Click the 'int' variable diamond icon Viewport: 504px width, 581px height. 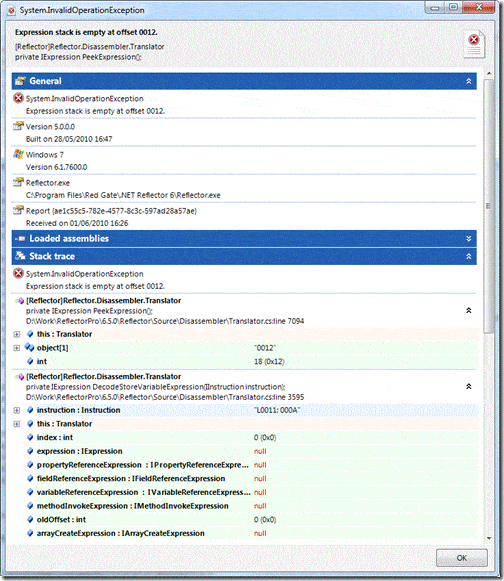(x=30, y=361)
